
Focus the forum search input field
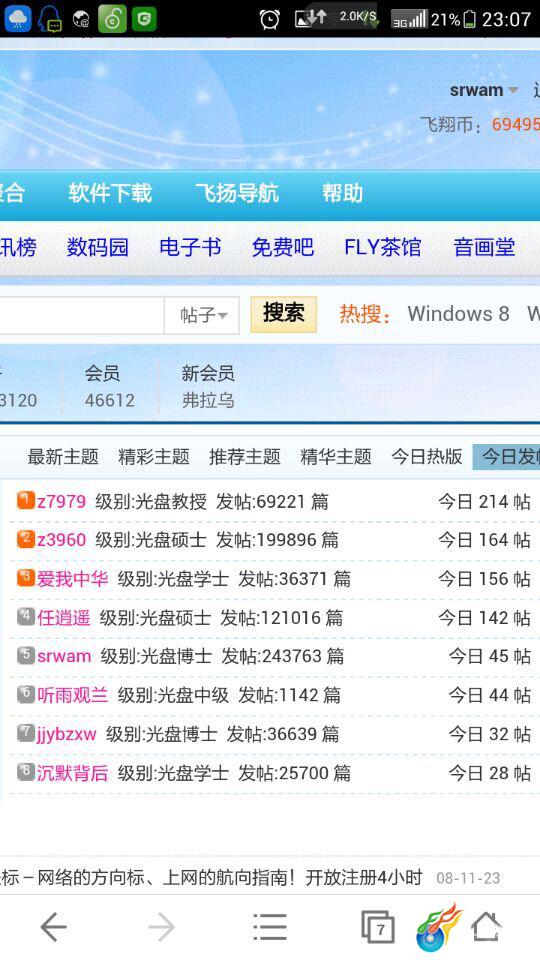[x=81, y=315]
